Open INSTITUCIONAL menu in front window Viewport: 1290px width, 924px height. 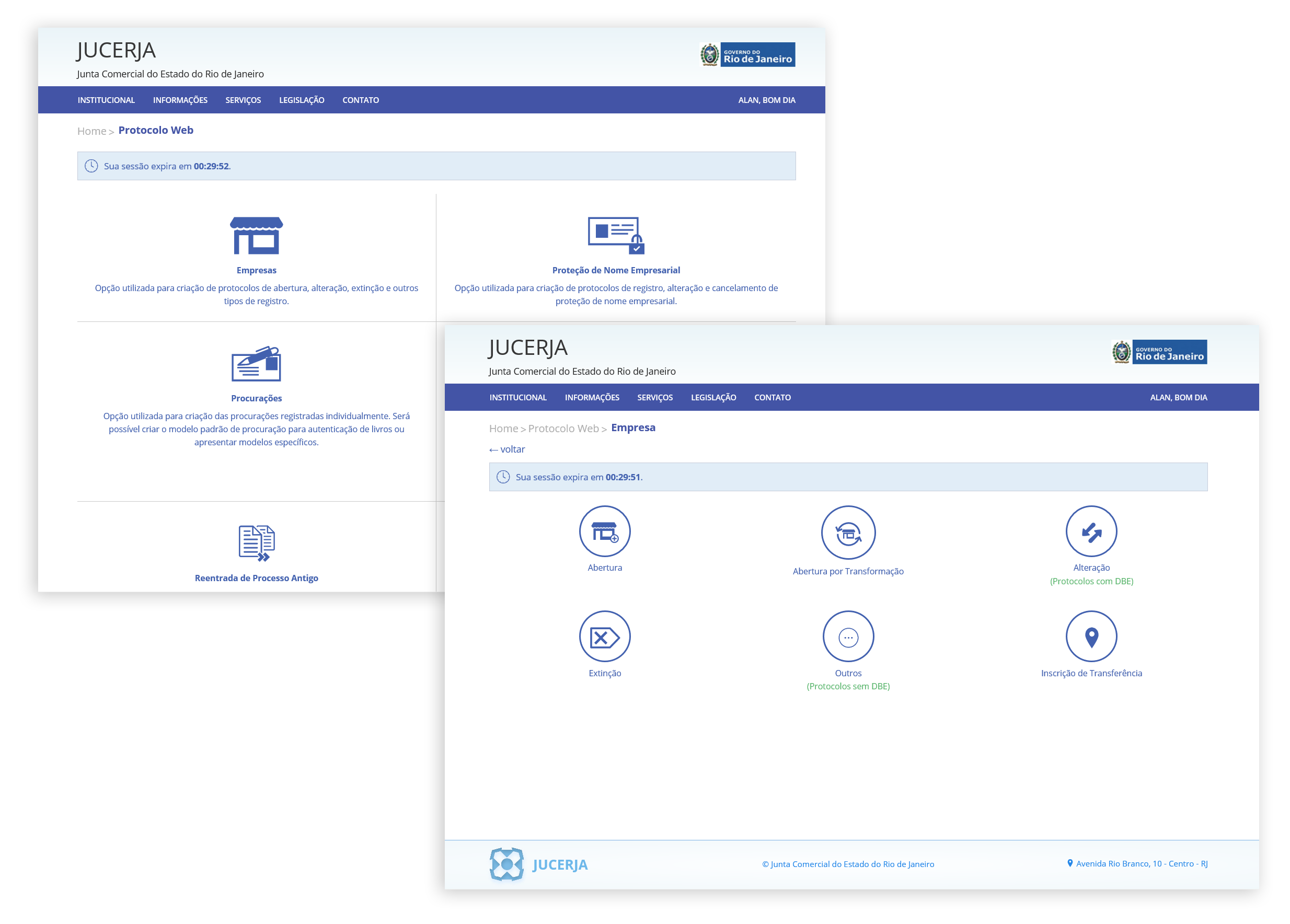(x=517, y=398)
